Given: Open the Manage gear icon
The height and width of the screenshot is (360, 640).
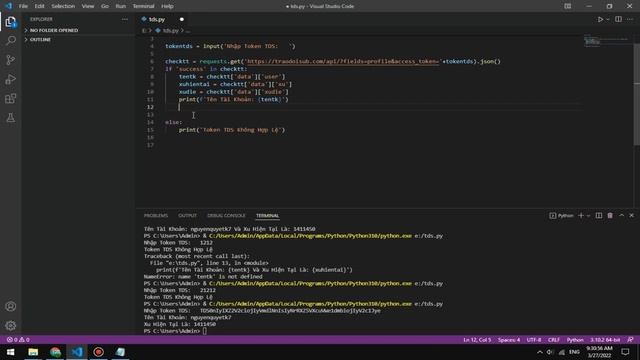Looking at the screenshot, I should pos(11,325).
